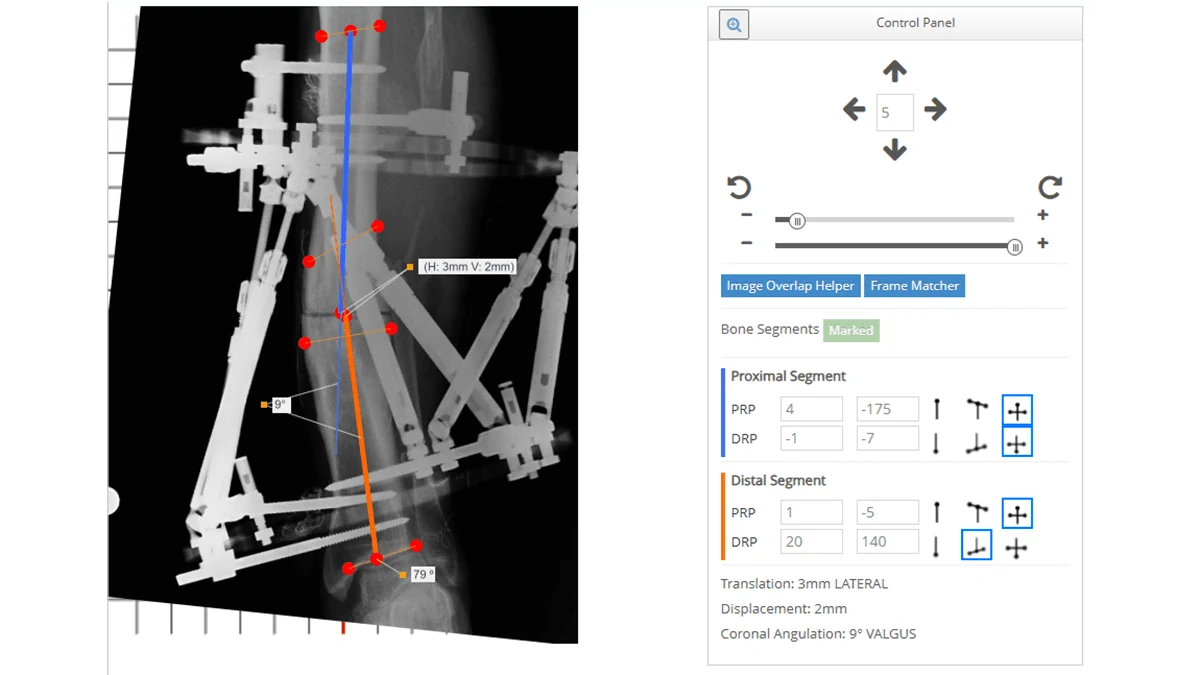1200x675 pixels.
Task: Open the Image Overlap Helper
Action: click(790, 286)
